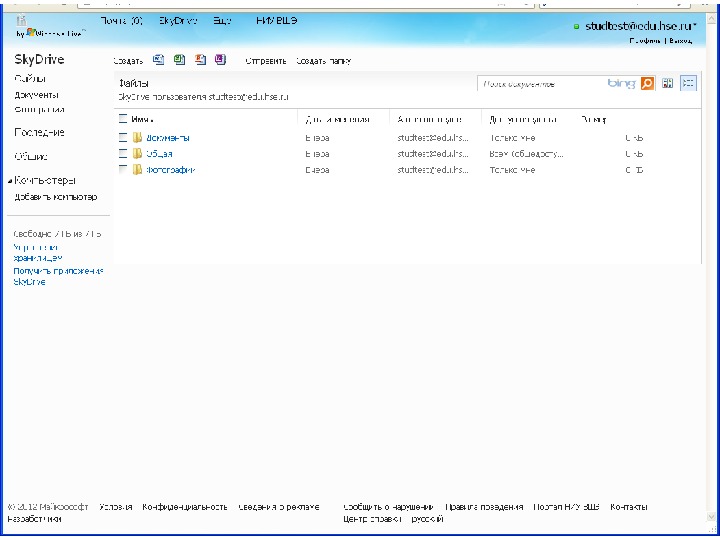This screenshot has width=720, height=540.
Task: Sort by the sharing access column header
Action: 523,119
